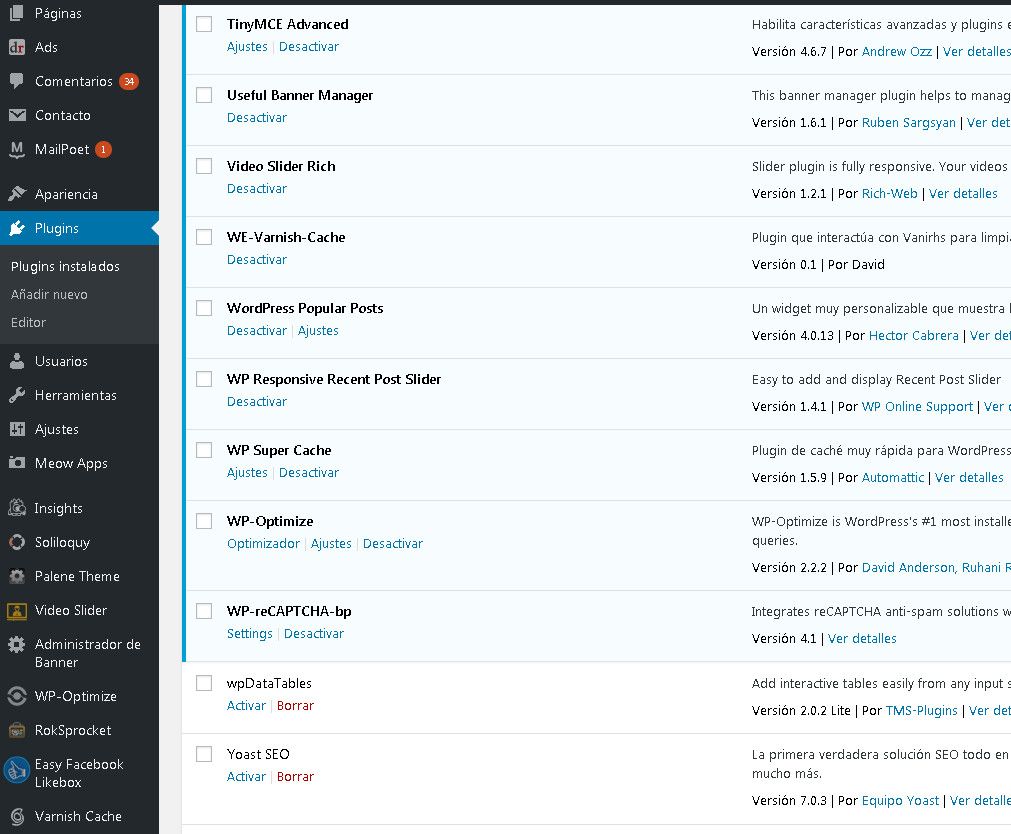Click the Varnish Cache sidebar icon
1011x834 pixels.
pos(17,817)
